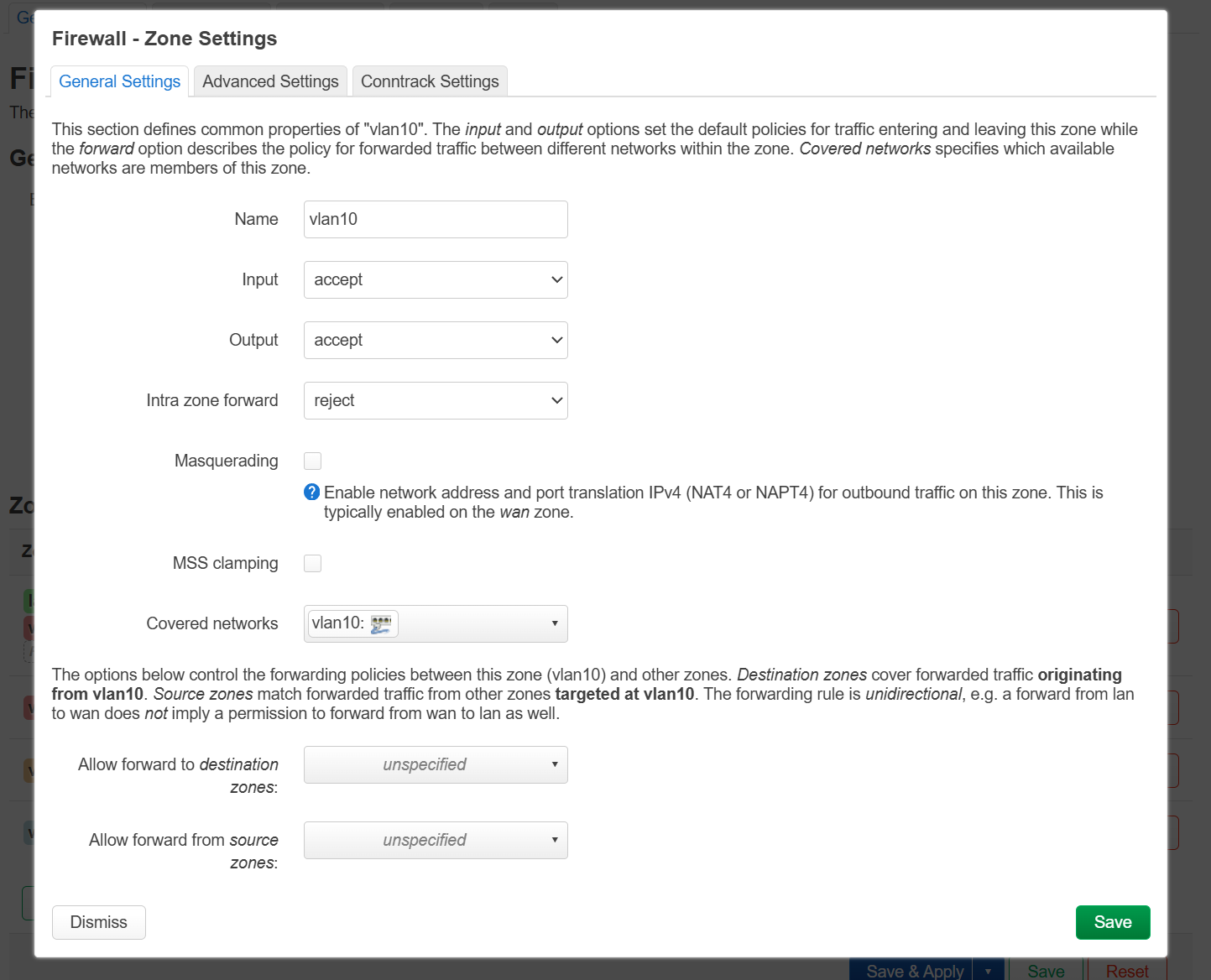The height and width of the screenshot is (980, 1211).
Task: Open the Output policy dropdown
Action: pos(436,341)
